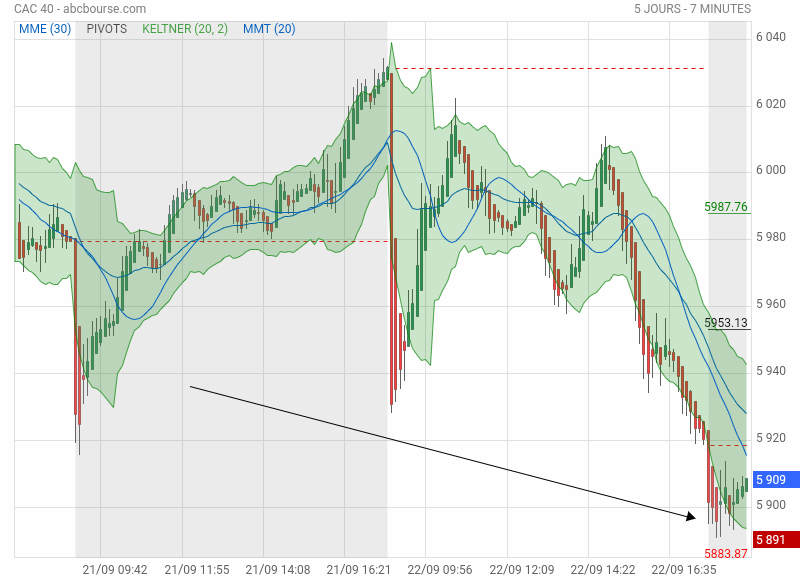Click the PIVOTS indicator label

click(107, 29)
